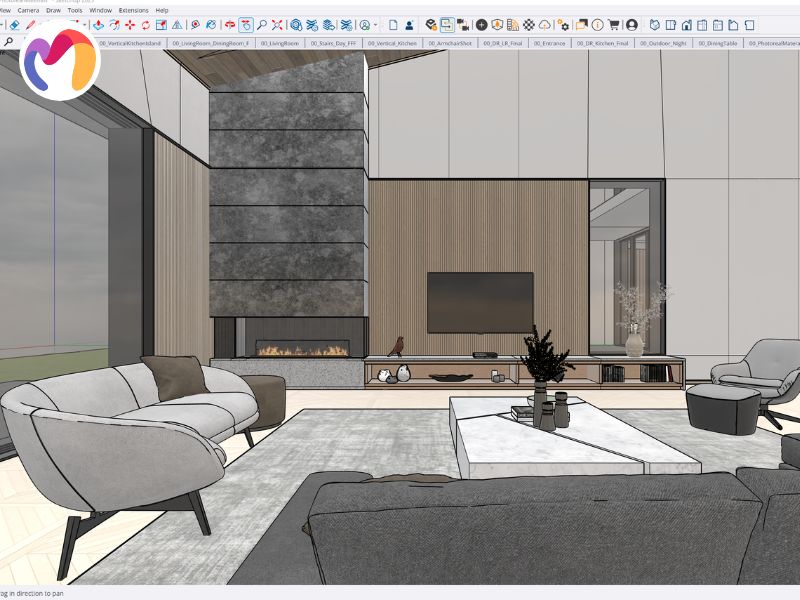Toggle the highlighted Pan hand tool
The width and height of the screenshot is (800, 600).
click(246, 24)
